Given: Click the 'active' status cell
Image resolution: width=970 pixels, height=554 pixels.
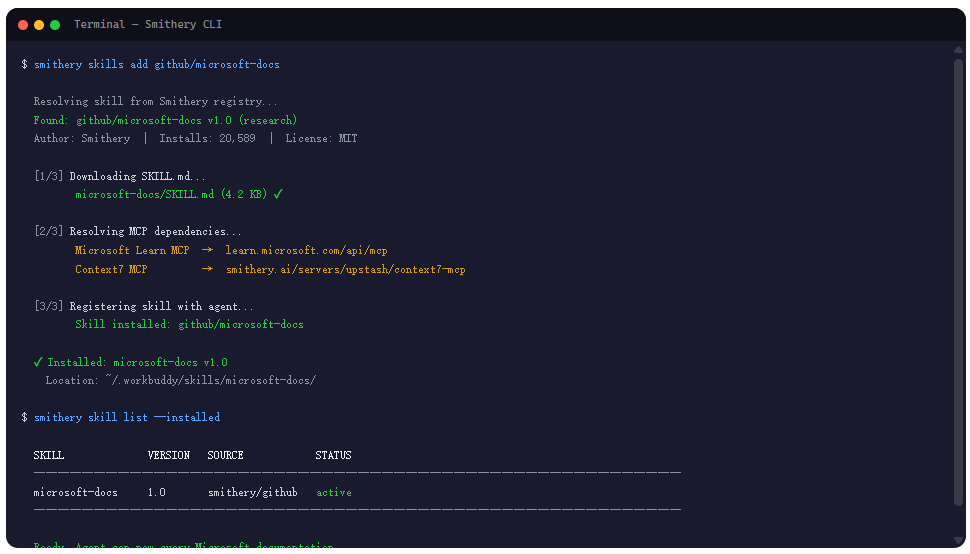Looking at the screenshot, I should pos(334,493).
